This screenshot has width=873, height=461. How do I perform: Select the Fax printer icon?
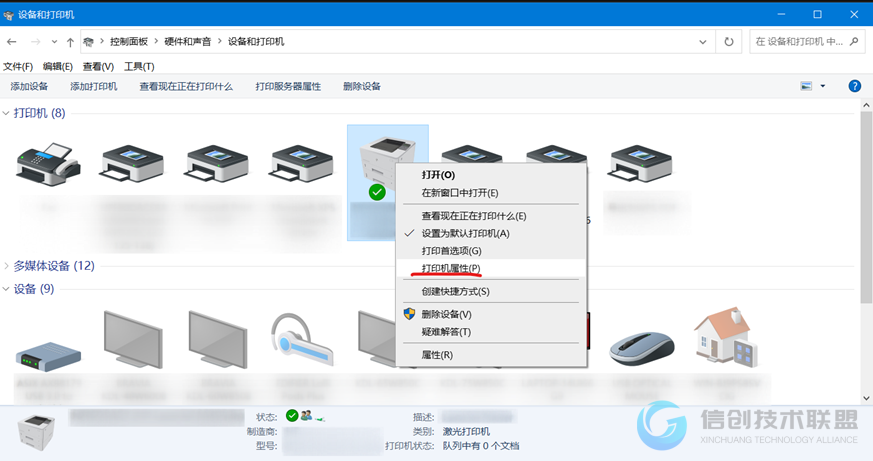(x=48, y=165)
